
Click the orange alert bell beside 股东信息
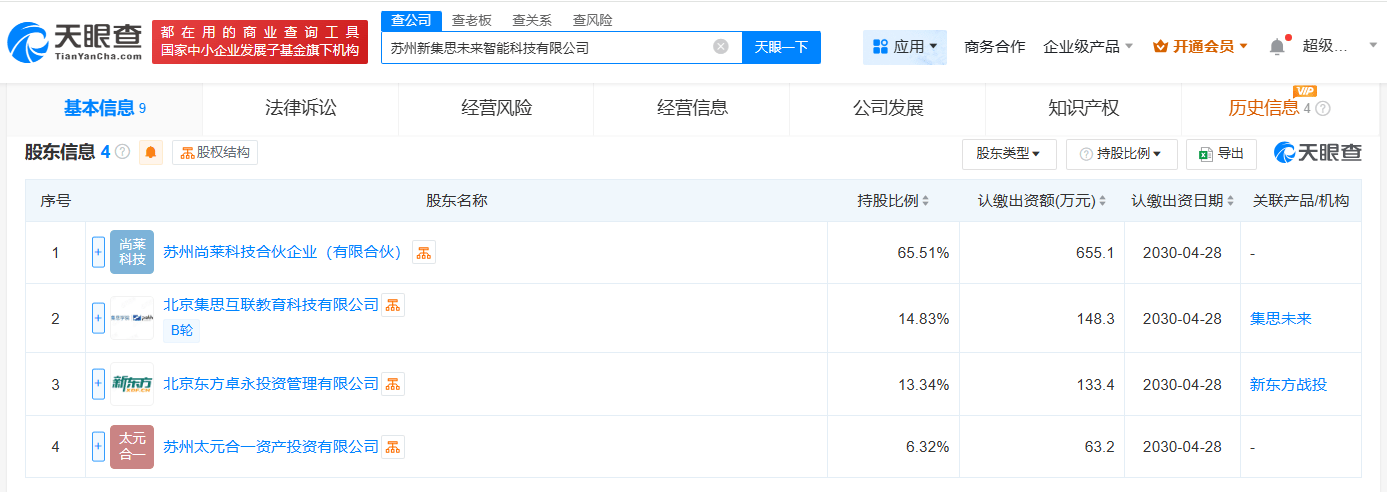click(x=151, y=152)
